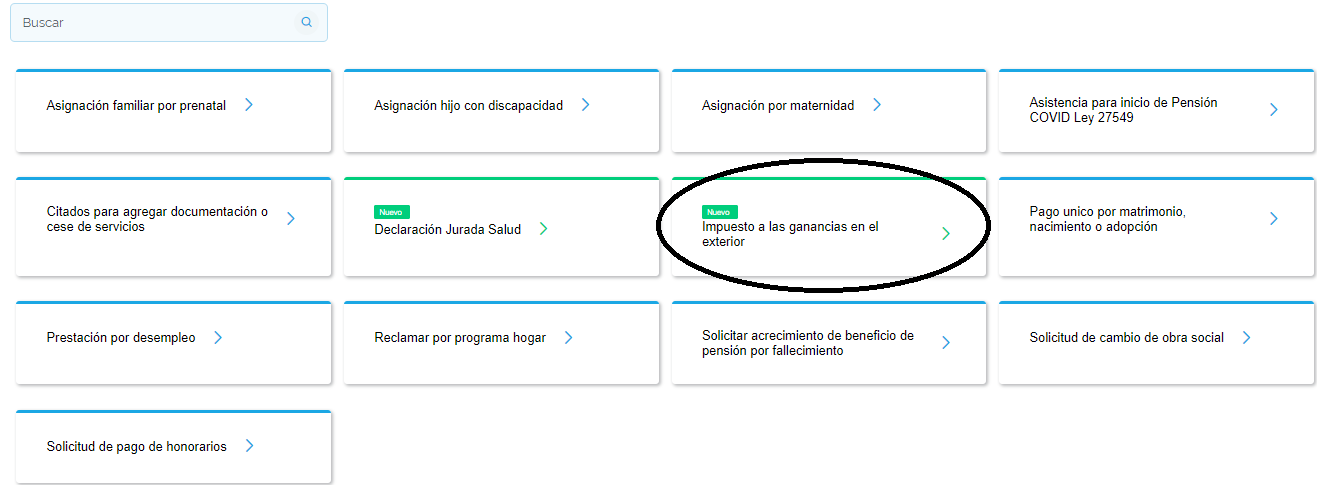This screenshot has width=1317, height=485.
Task: Click arrow next to Solicitud de pago de honorarios
Action: [249, 446]
